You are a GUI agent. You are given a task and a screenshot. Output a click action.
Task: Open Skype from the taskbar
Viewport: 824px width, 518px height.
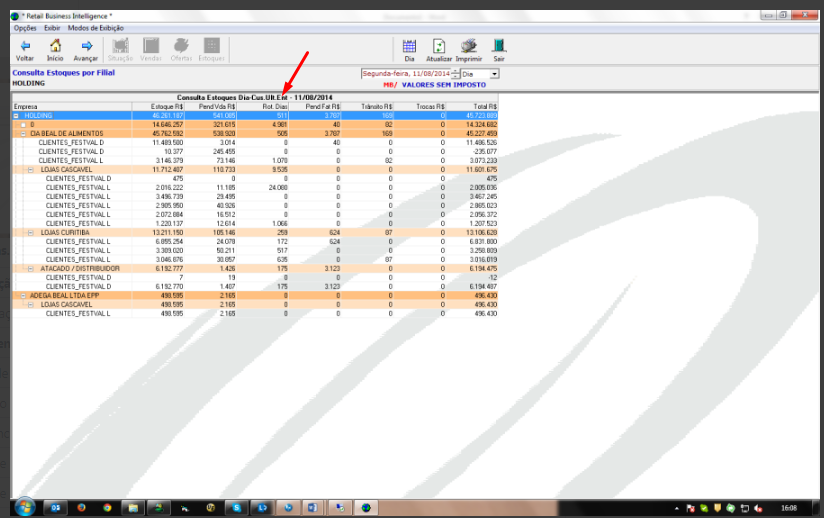236,507
